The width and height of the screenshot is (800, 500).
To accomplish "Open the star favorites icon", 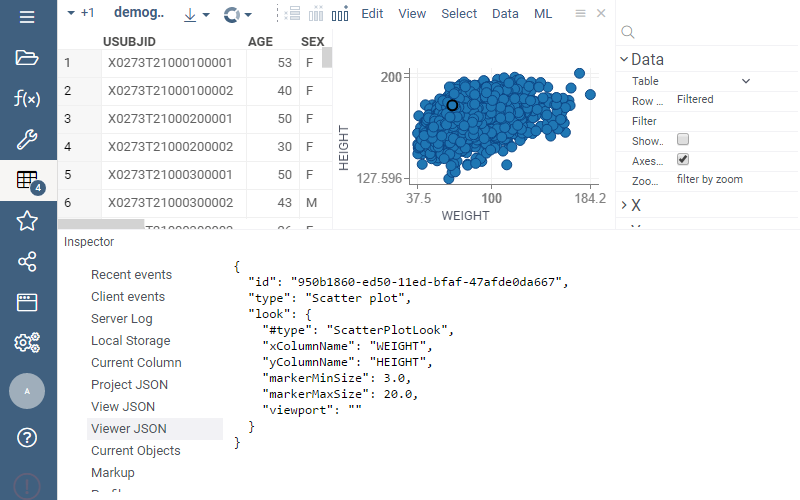I will click(27, 221).
